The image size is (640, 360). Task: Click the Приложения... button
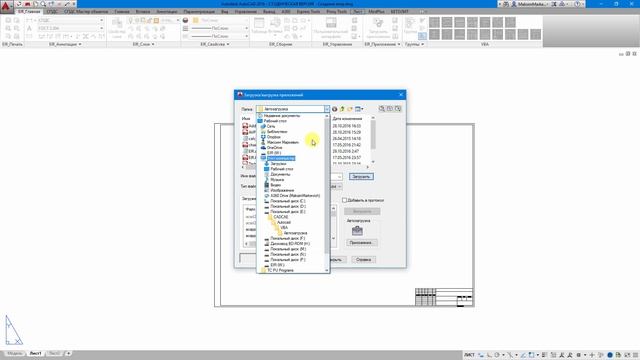tap(361, 243)
